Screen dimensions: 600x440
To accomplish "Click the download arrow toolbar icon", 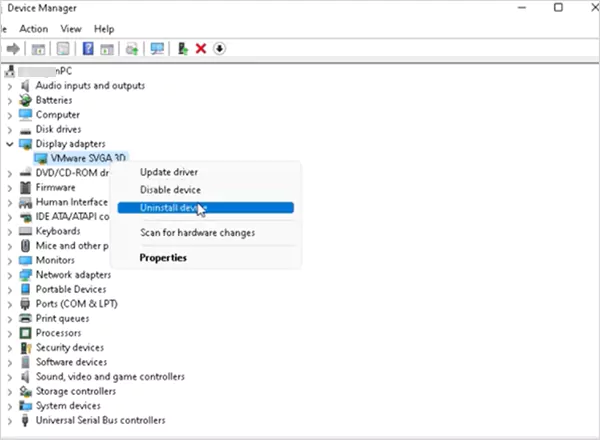I will point(219,49).
